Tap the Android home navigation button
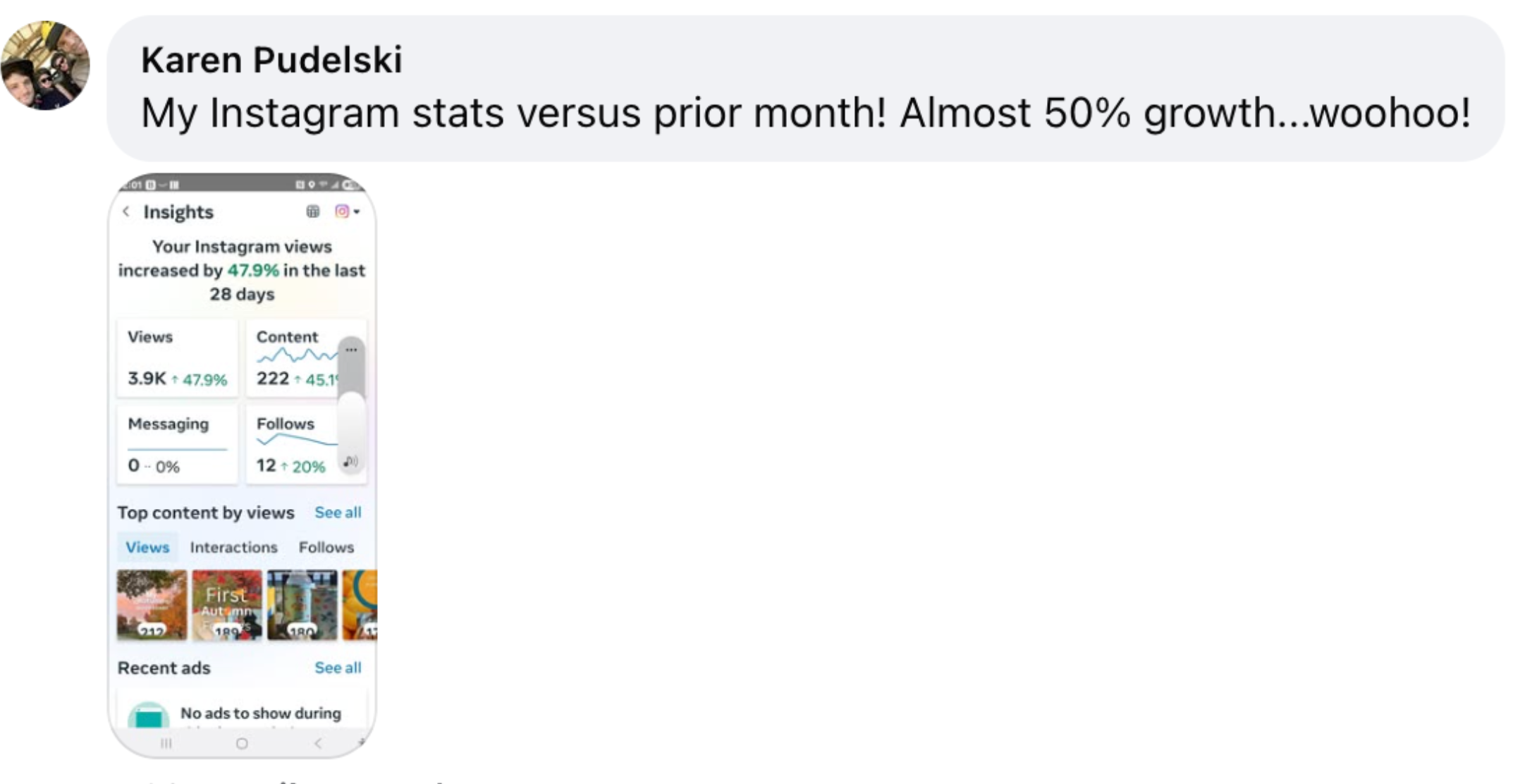Screen dimensions: 1513x784 point(242,743)
